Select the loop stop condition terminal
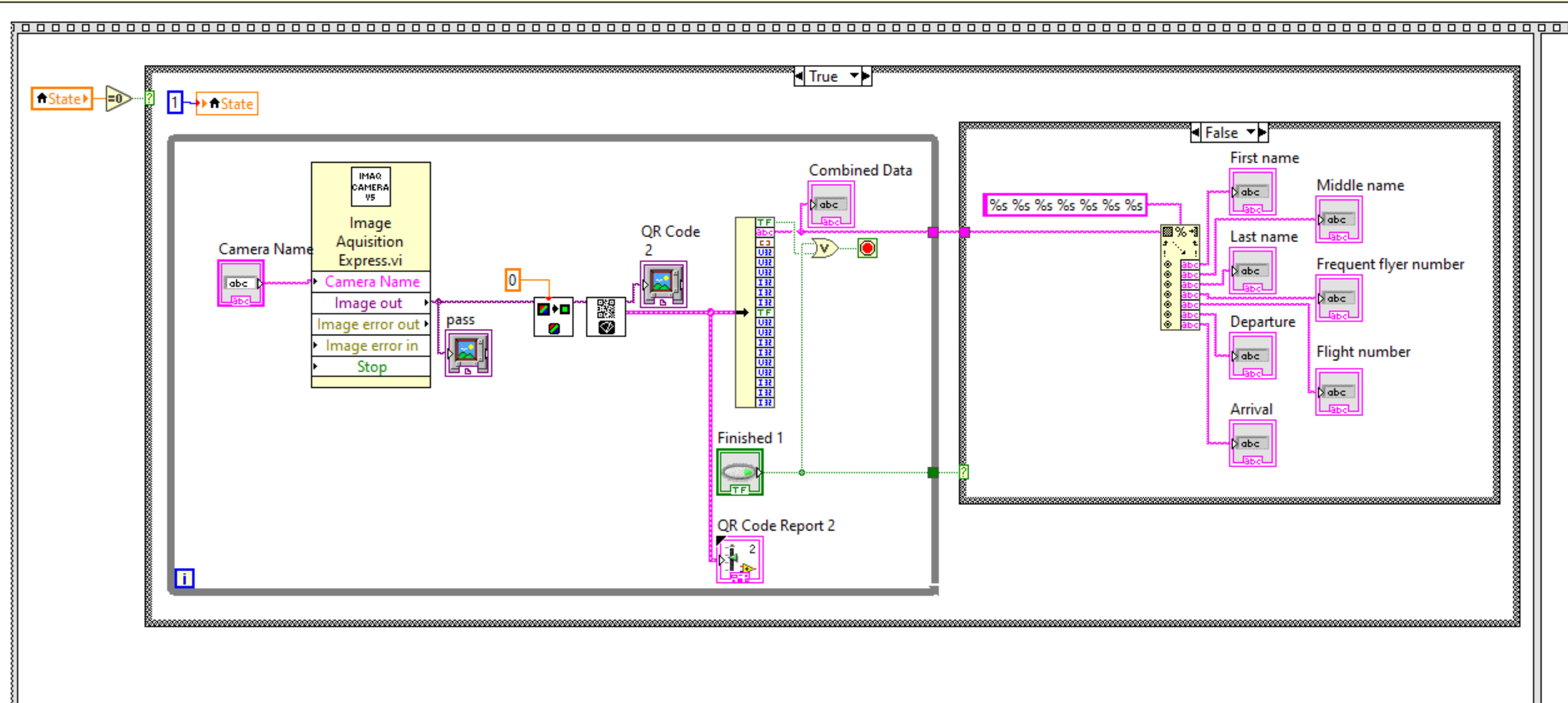The width and height of the screenshot is (1568, 703). [868, 248]
